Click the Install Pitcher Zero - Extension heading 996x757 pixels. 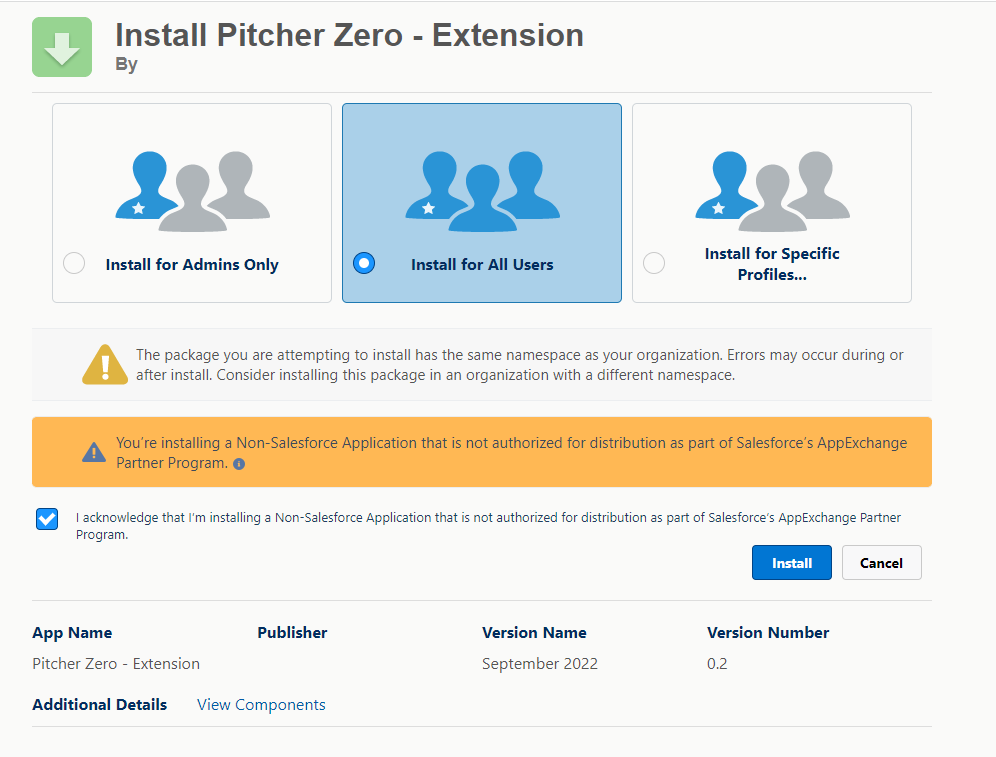click(349, 35)
